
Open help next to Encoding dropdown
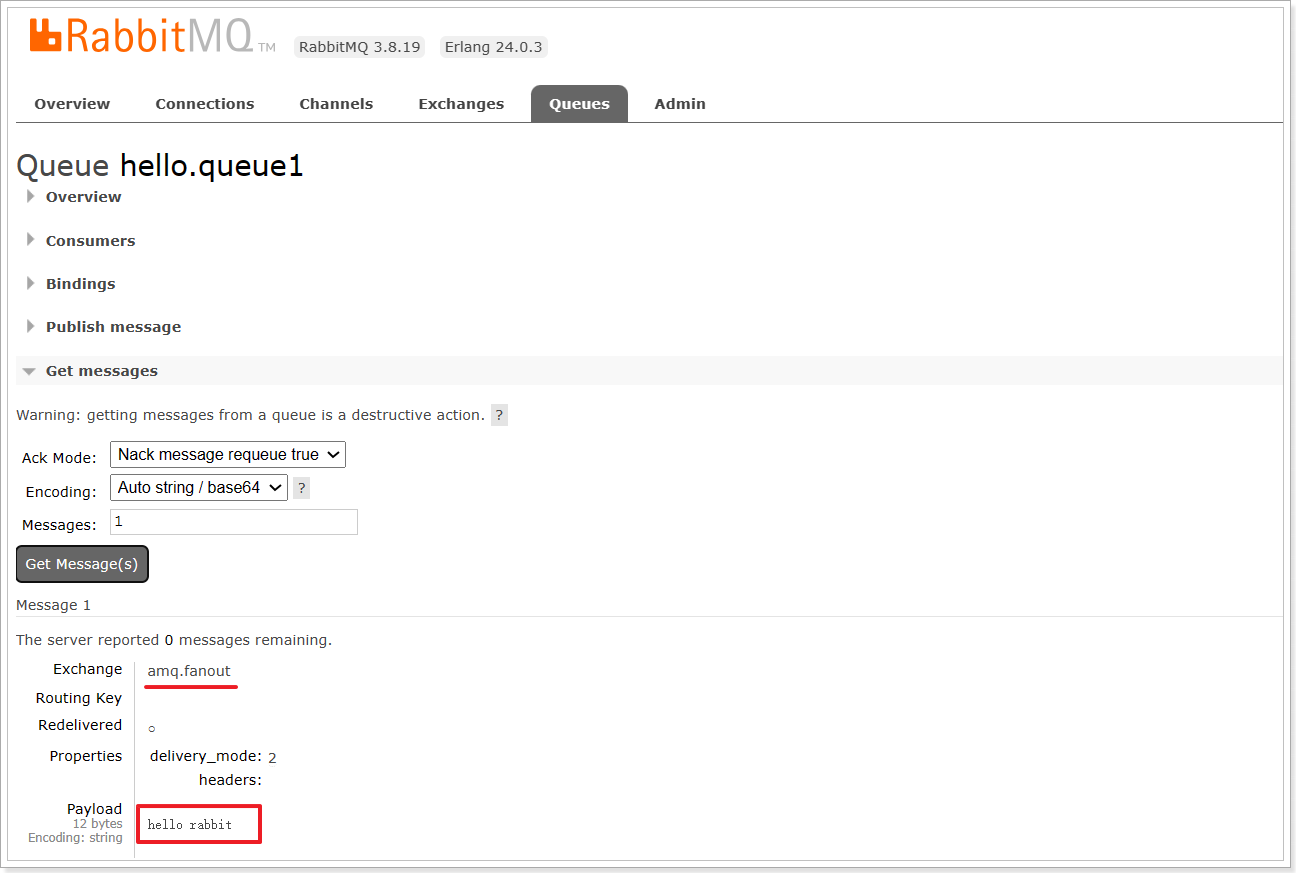point(301,488)
